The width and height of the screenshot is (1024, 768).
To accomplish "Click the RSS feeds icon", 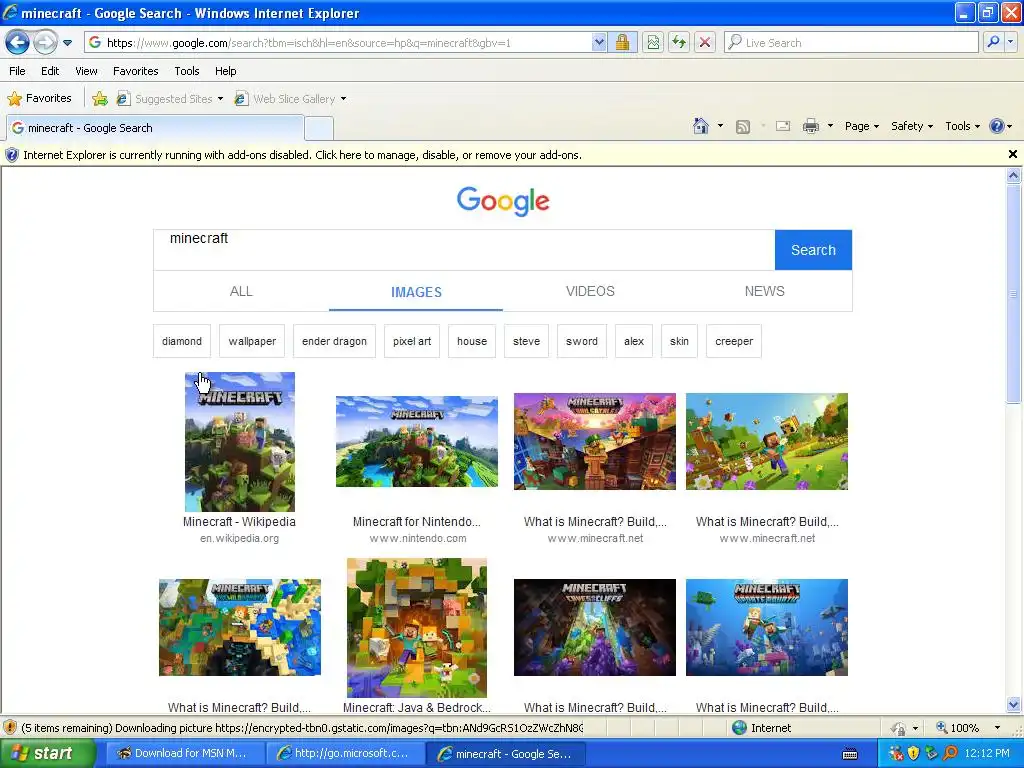I will coord(743,127).
